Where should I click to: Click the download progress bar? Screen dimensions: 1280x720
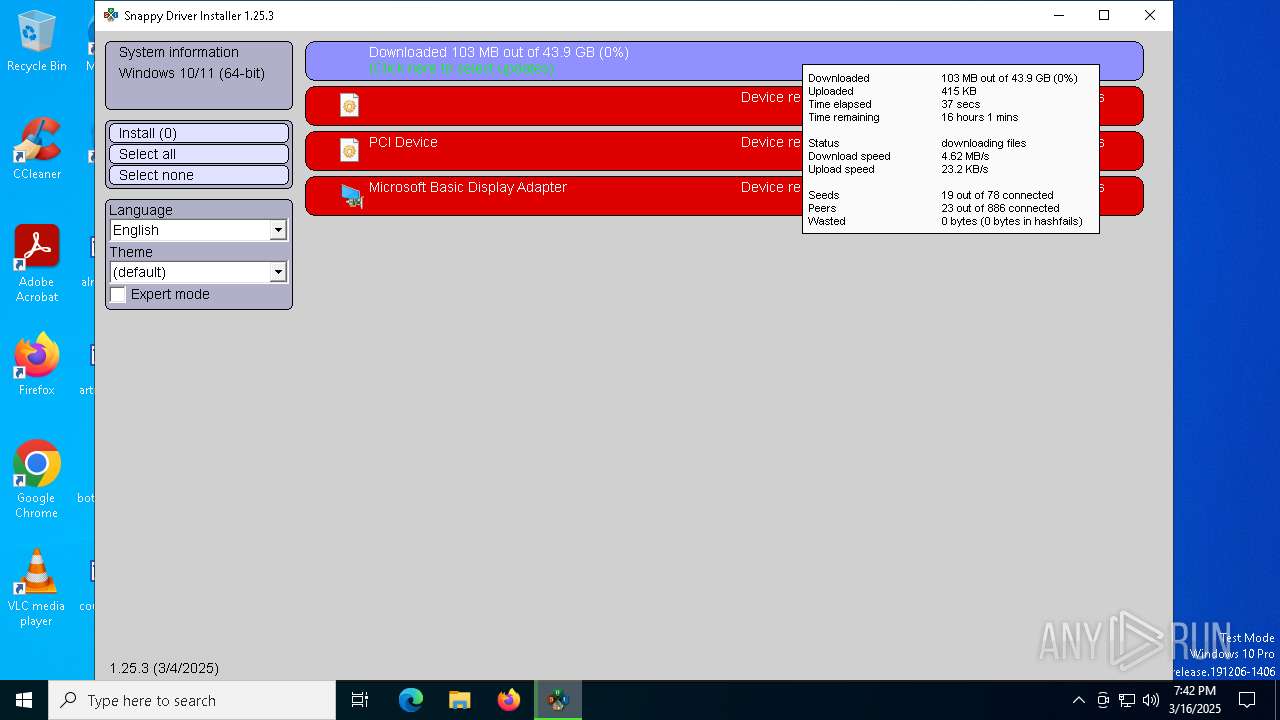pyautogui.click(x=724, y=61)
